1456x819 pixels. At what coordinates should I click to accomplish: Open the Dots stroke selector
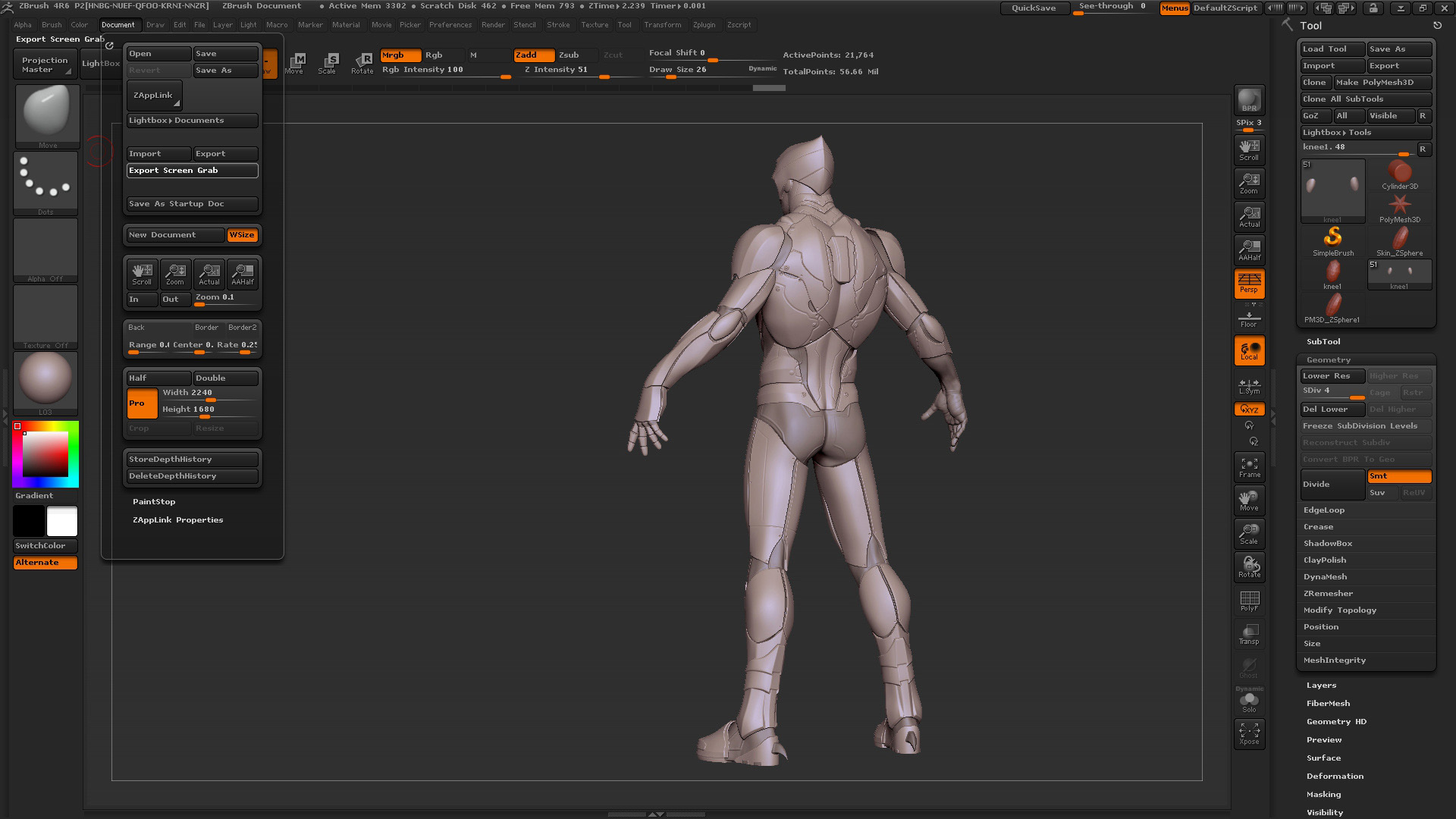tap(45, 183)
